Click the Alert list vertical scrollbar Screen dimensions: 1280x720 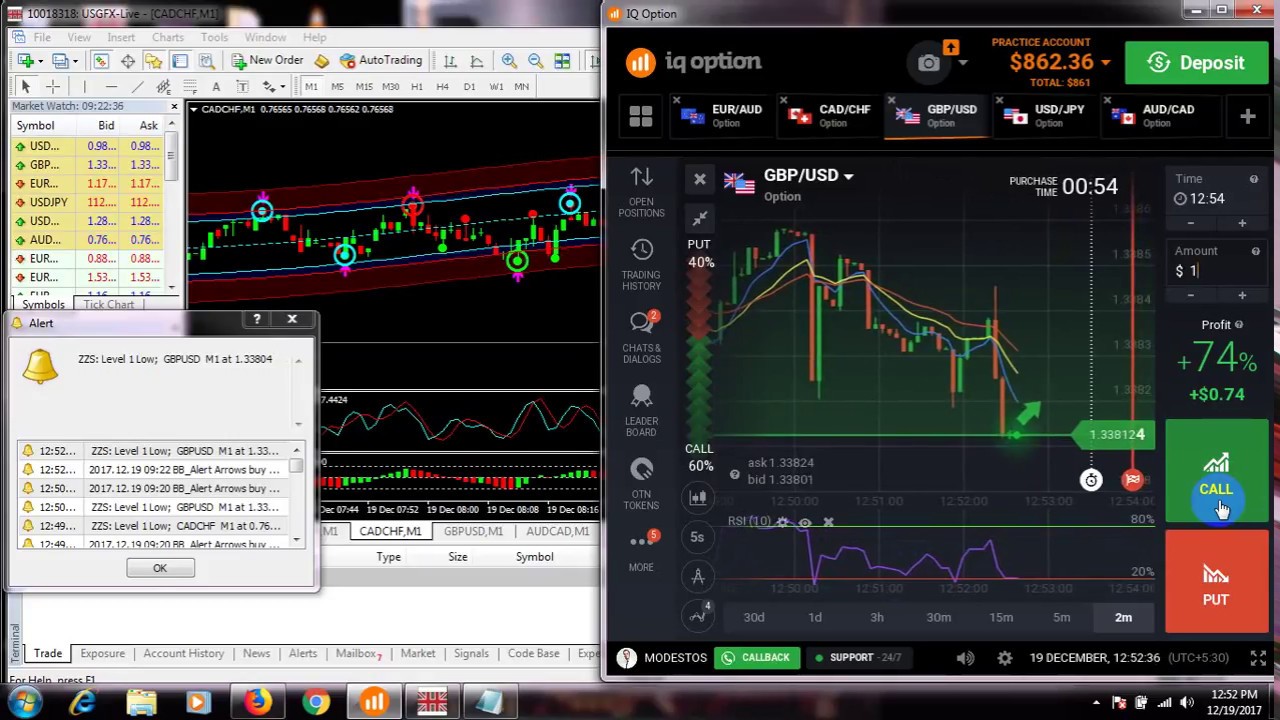296,496
